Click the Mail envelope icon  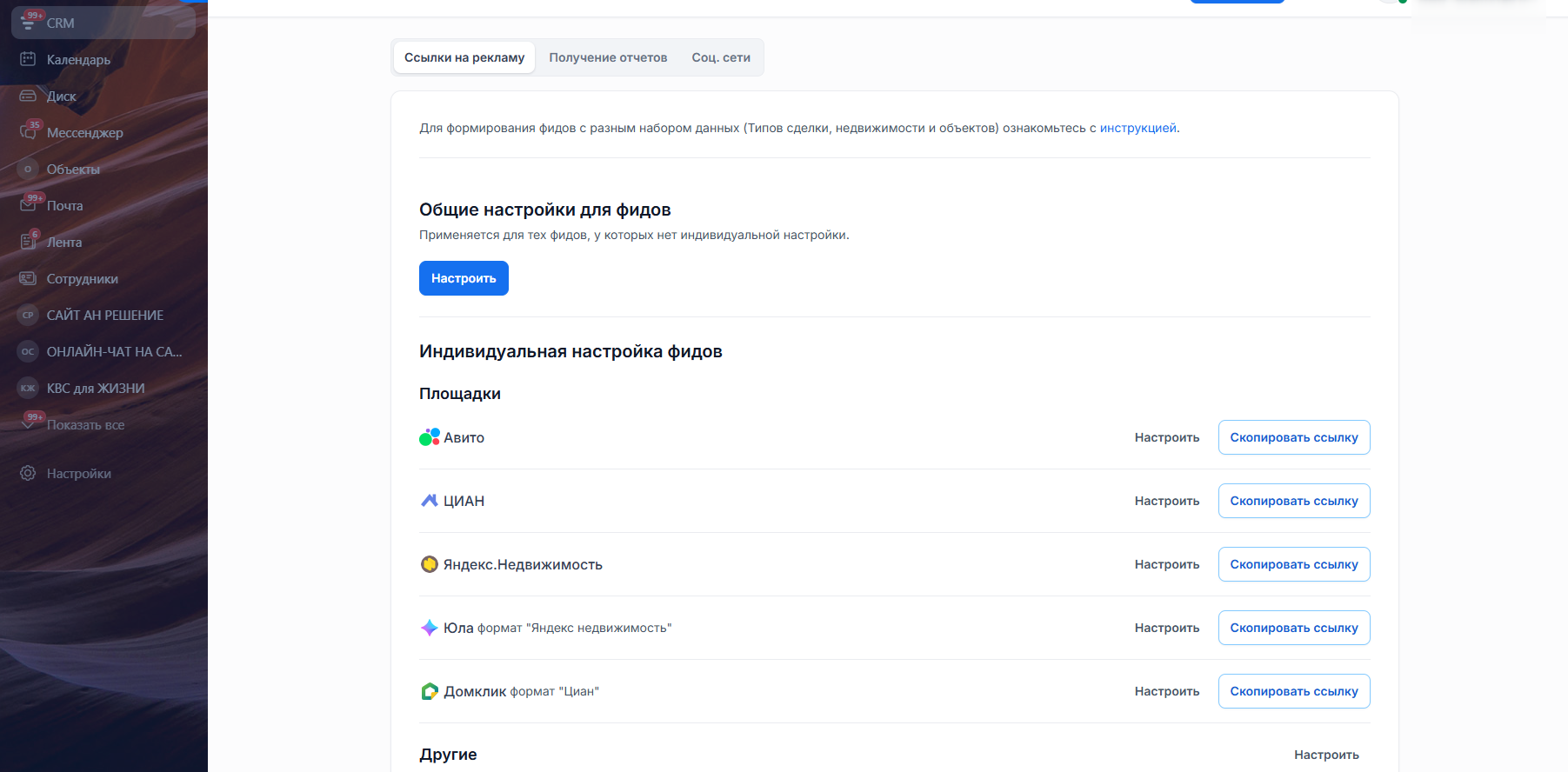click(28, 205)
